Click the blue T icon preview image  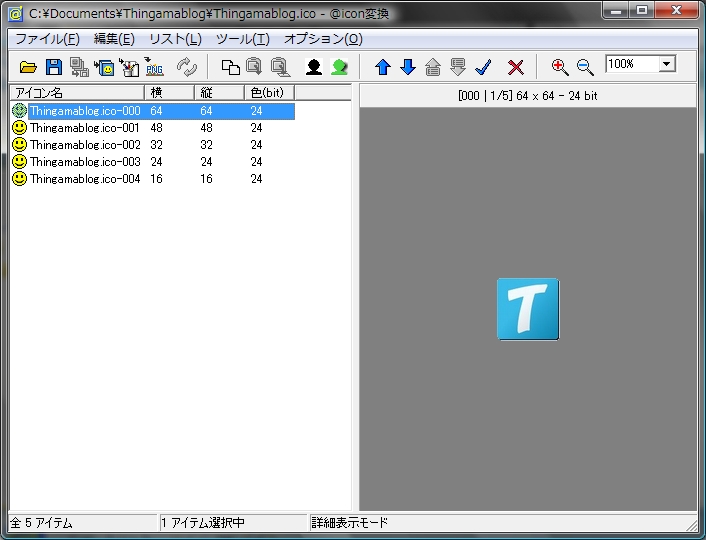tap(528, 309)
